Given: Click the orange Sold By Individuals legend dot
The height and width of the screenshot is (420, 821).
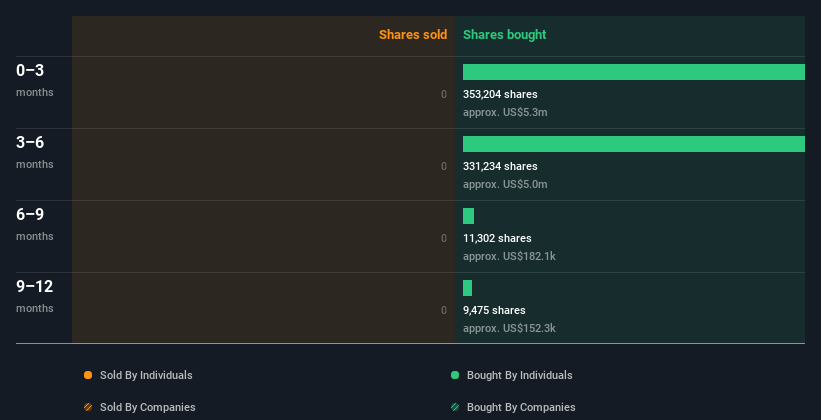Looking at the screenshot, I should [88, 375].
